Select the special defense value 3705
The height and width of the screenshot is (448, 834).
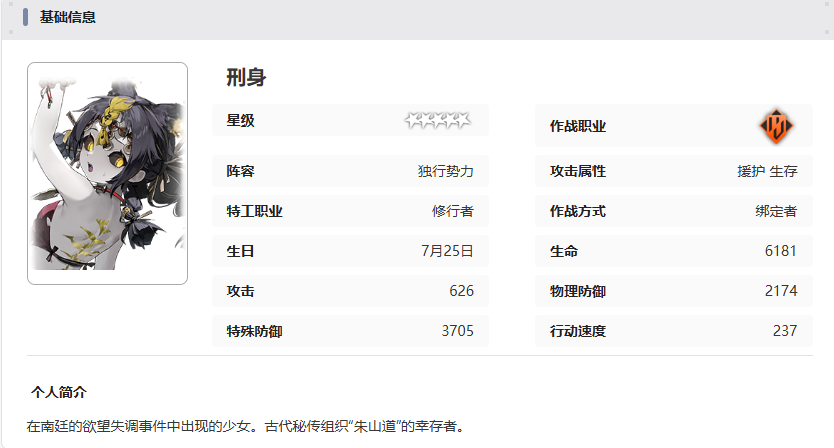pyautogui.click(x=457, y=331)
